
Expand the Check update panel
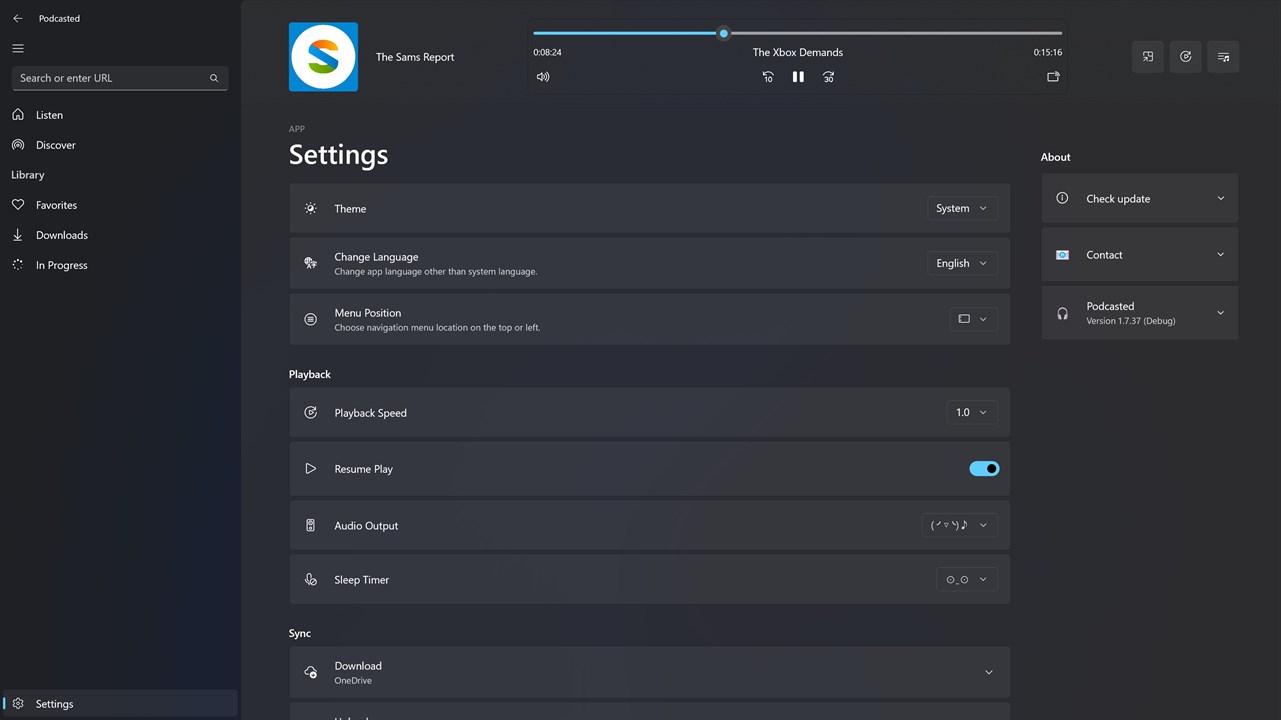[x=1140, y=198]
